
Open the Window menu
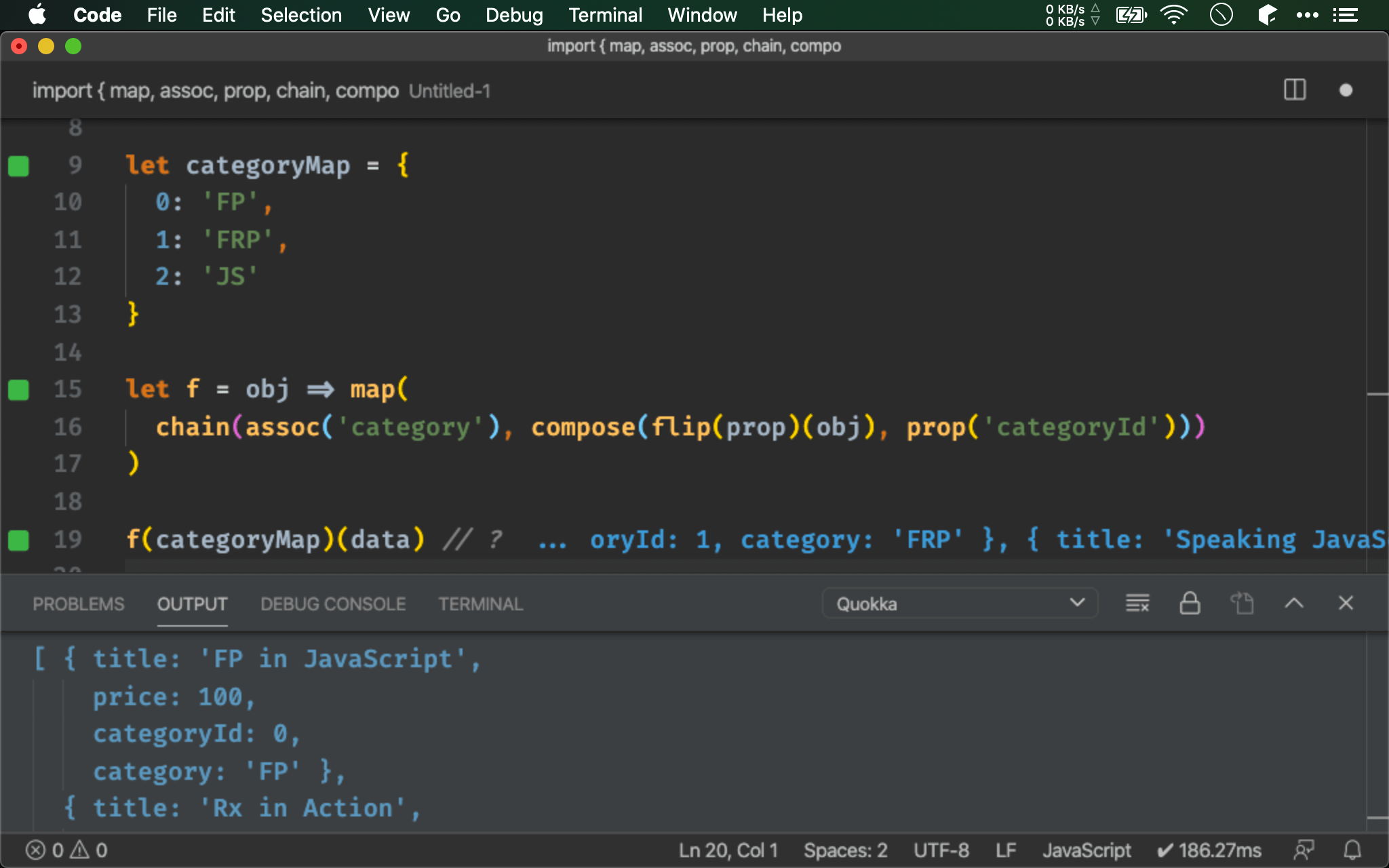click(702, 15)
